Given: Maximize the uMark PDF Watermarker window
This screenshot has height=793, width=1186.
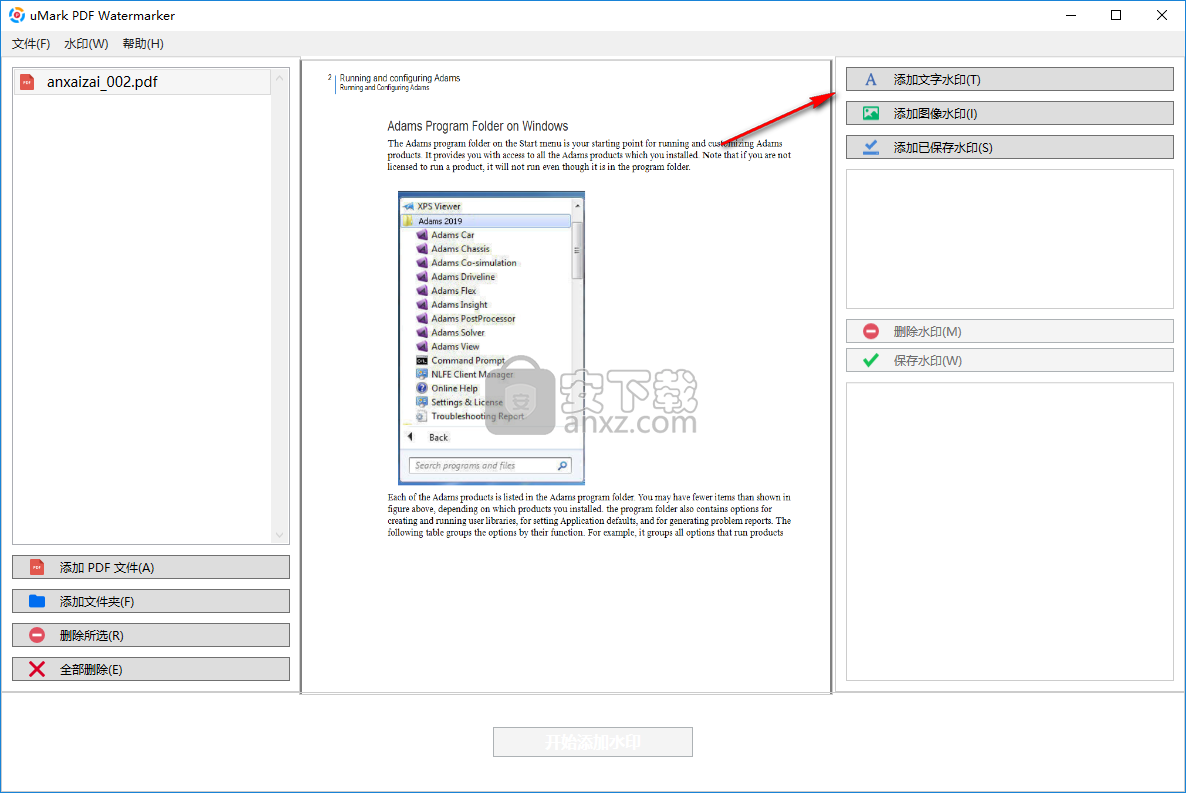Looking at the screenshot, I should point(1116,15).
